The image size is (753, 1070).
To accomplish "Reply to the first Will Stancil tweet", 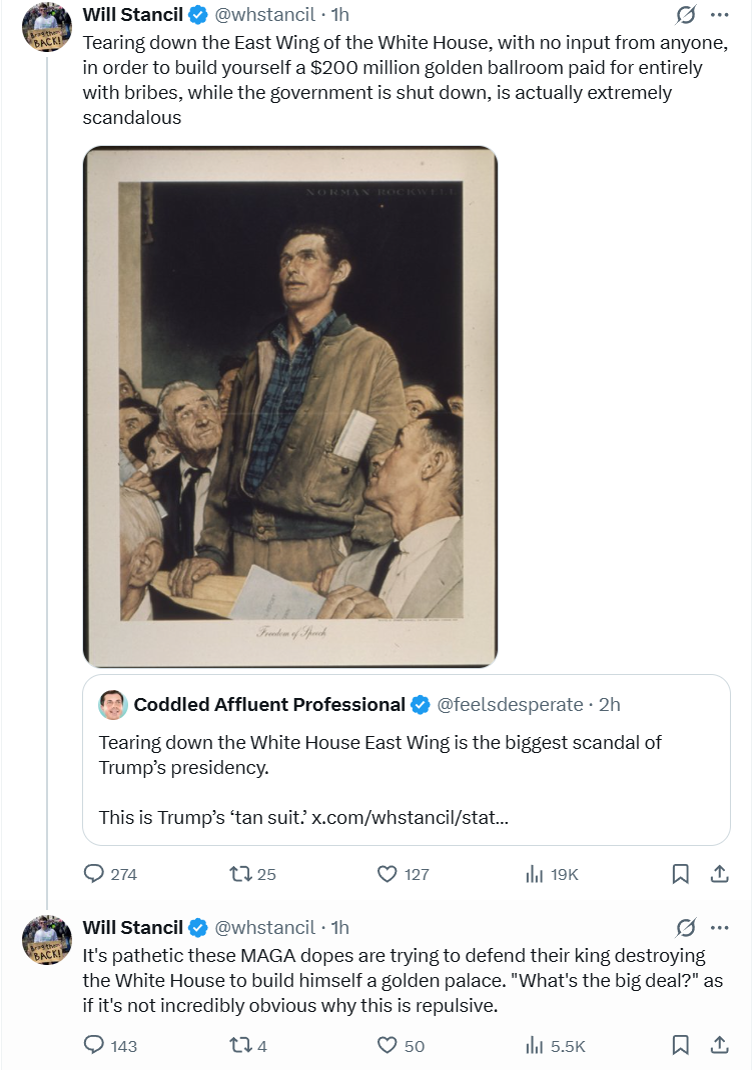I will coord(94,874).
